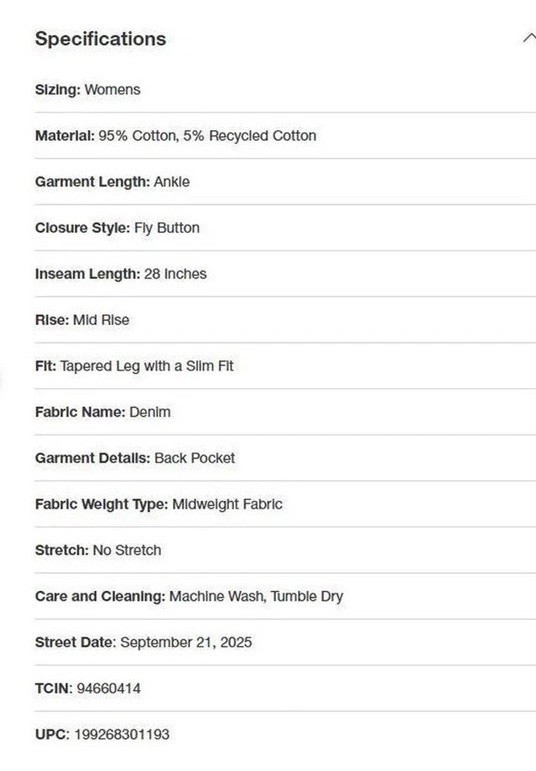This screenshot has height=771, width=536.
Task: Click the Fabric Name: Denim row
Action: click(x=285, y=412)
